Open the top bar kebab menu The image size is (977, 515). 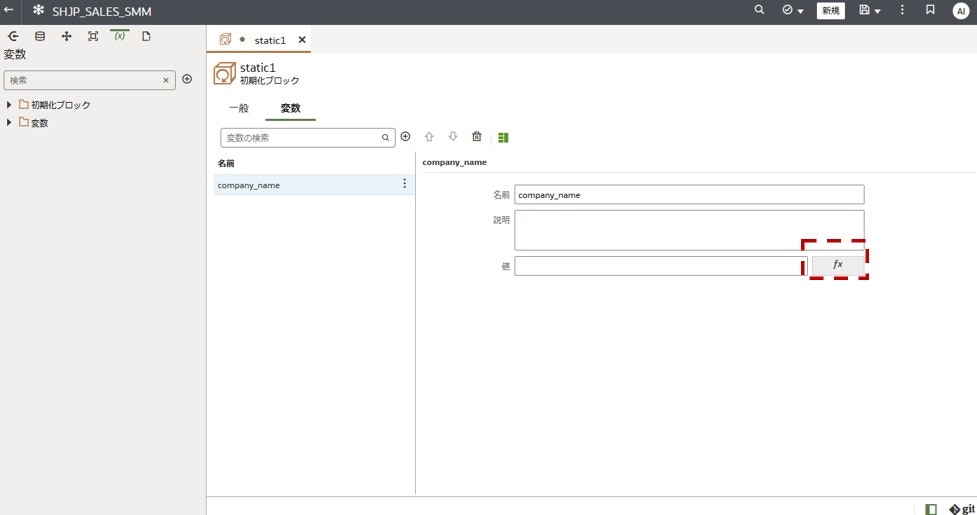[902, 10]
